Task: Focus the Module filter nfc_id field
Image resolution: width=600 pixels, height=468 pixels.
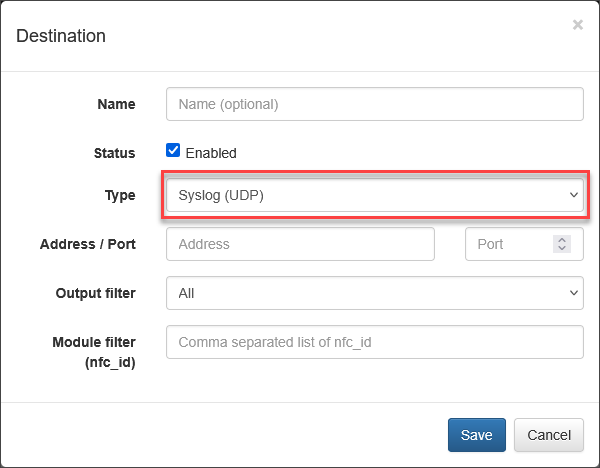Action: (x=375, y=342)
